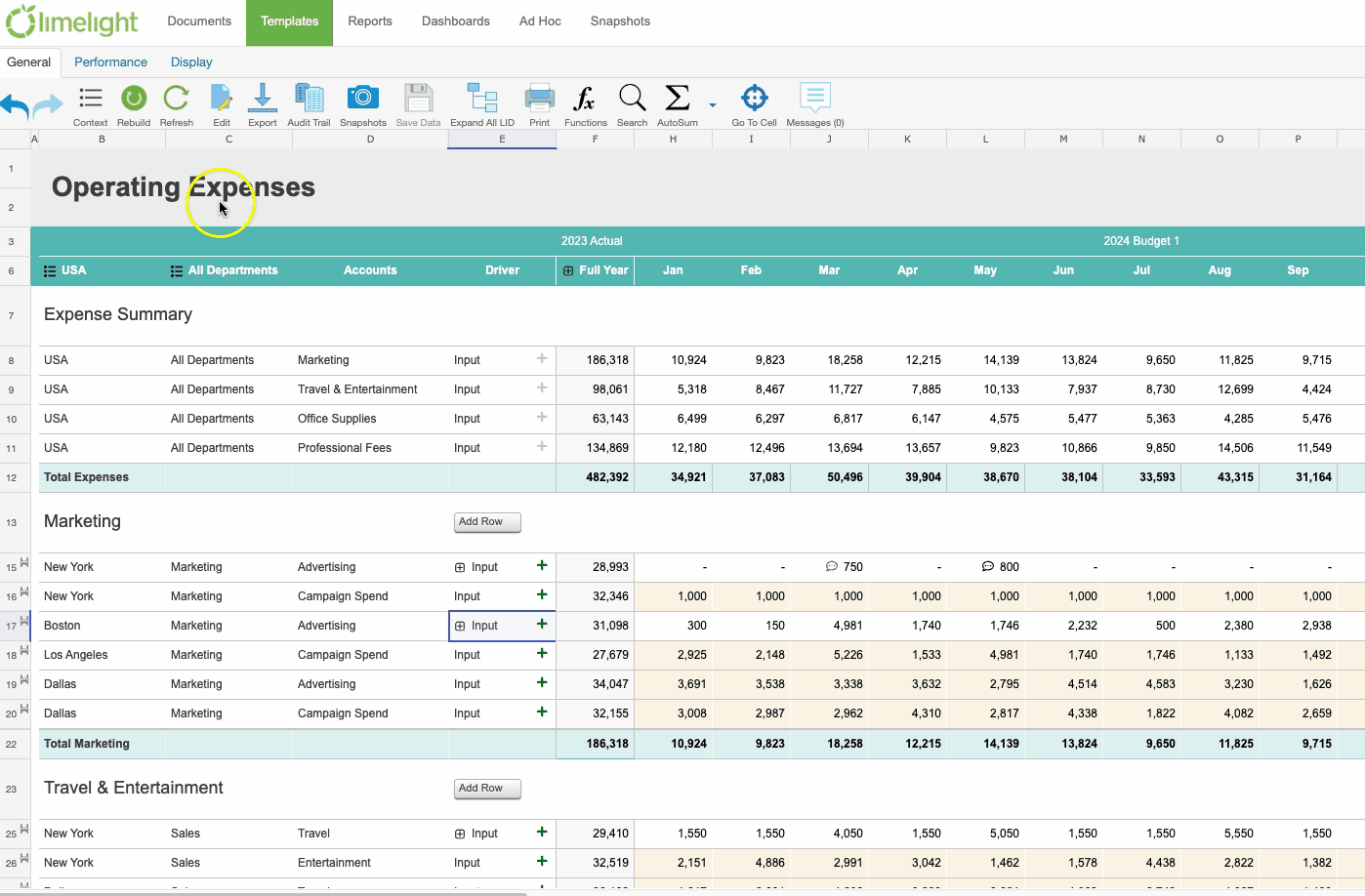Click the green plus on Boston Advertising row

point(542,624)
